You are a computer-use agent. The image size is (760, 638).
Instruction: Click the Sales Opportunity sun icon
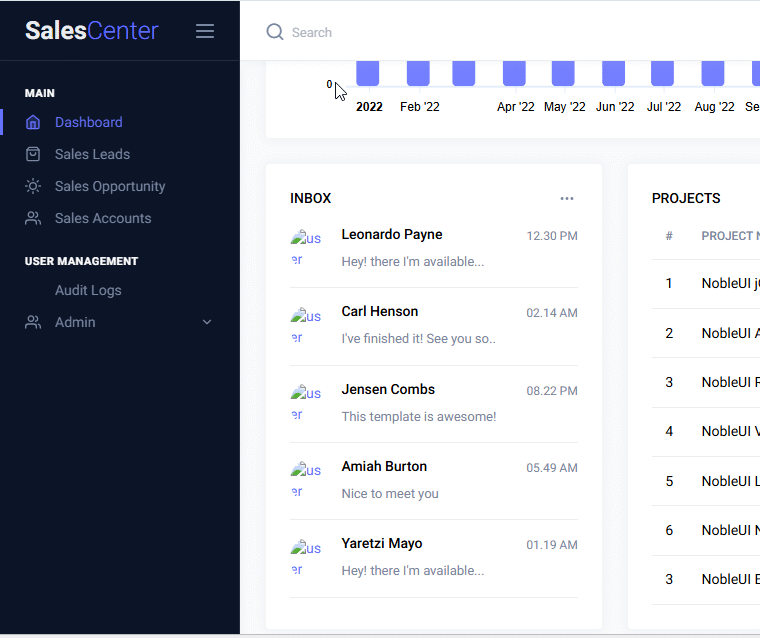(x=33, y=186)
